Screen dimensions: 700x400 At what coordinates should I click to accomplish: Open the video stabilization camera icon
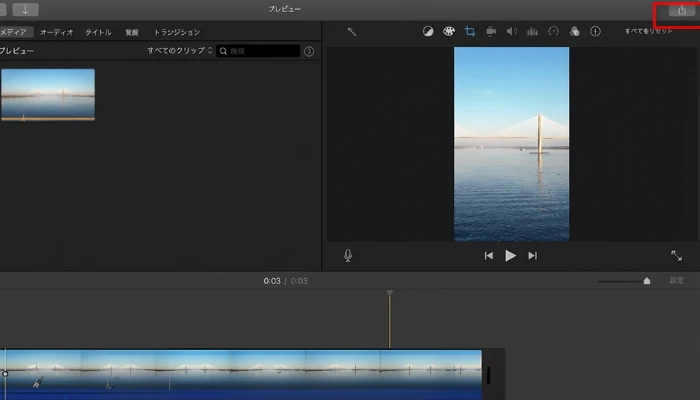click(x=491, y=32)
